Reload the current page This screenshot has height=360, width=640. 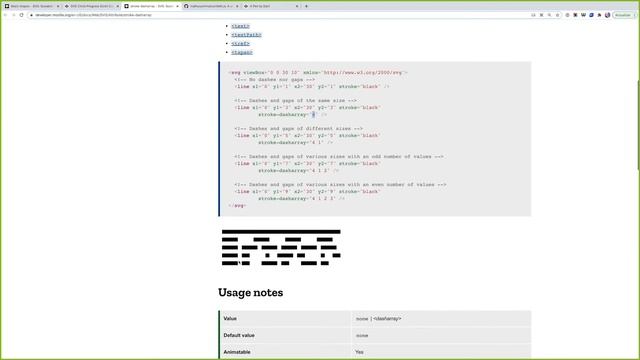click(x=22, y=15)
